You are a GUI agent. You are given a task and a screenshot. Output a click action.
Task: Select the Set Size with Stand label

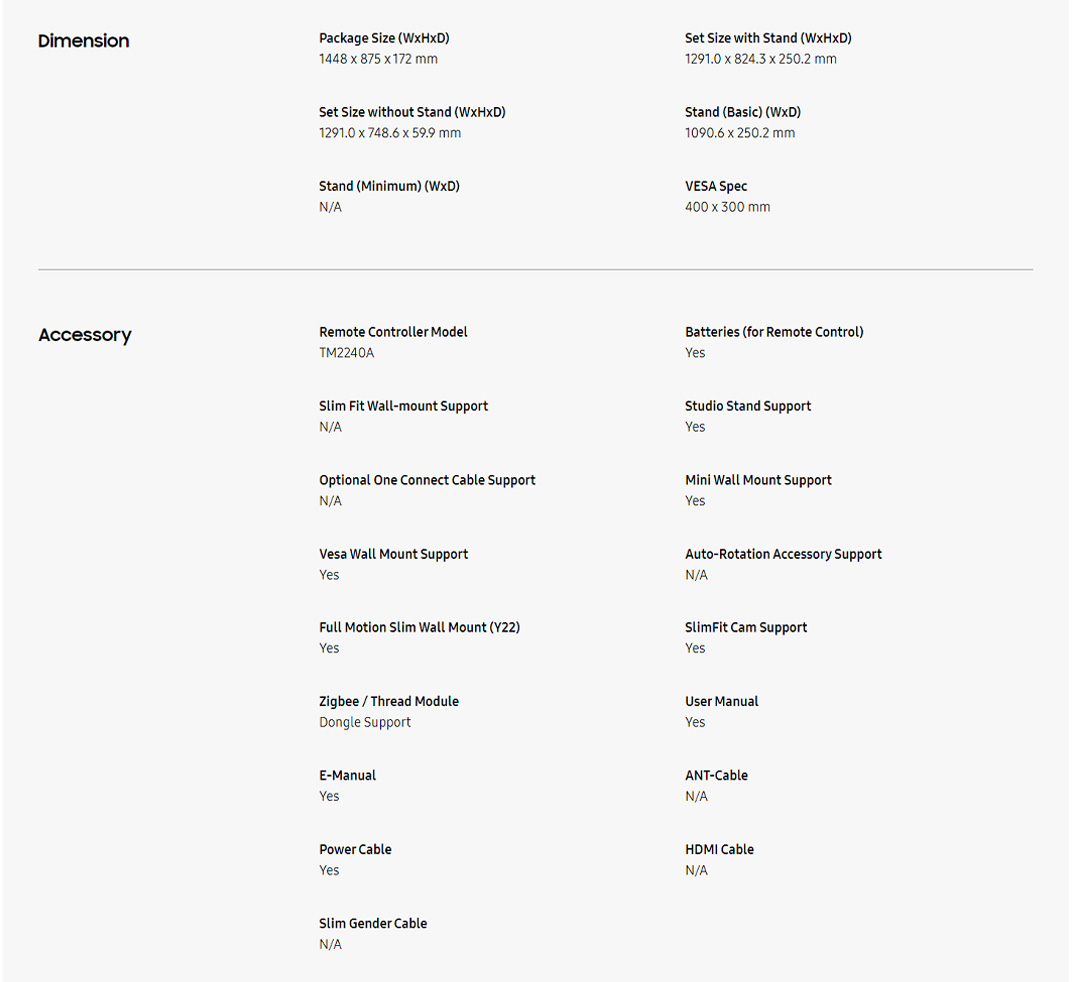click(x=768, y=38)
